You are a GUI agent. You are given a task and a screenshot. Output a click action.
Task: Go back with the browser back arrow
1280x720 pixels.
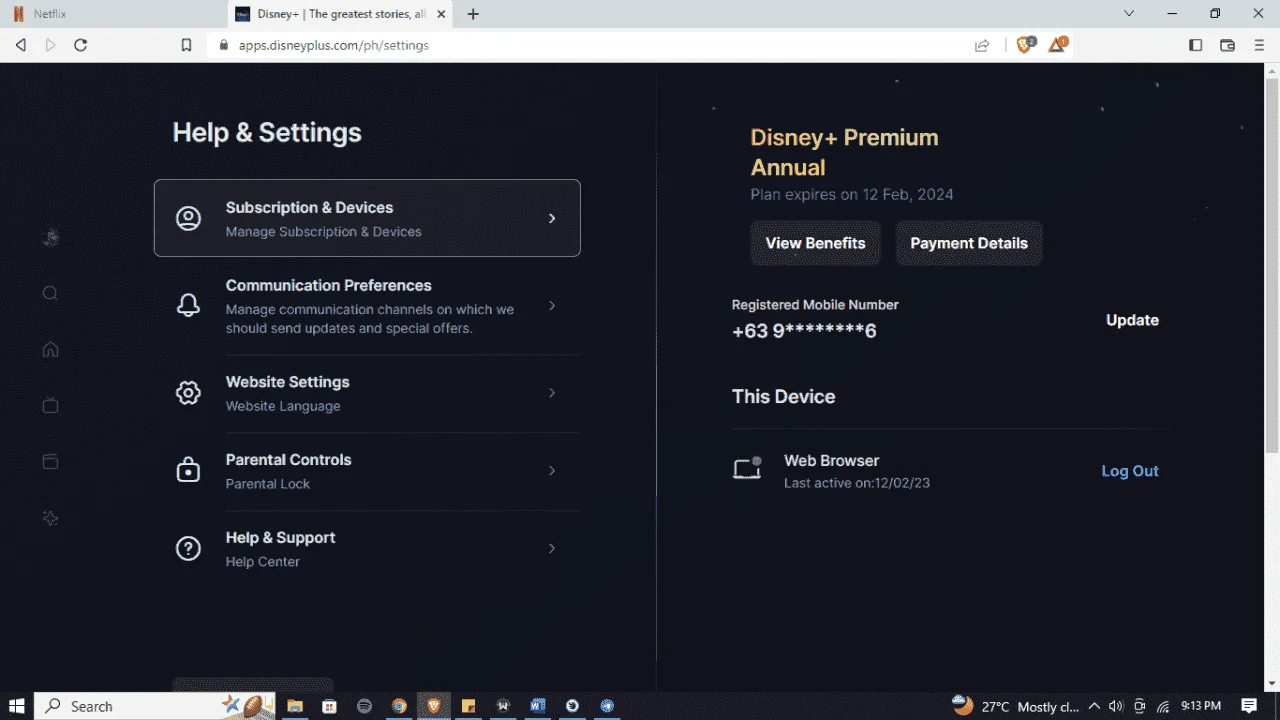pyautogui.click(x=21, y=45)
